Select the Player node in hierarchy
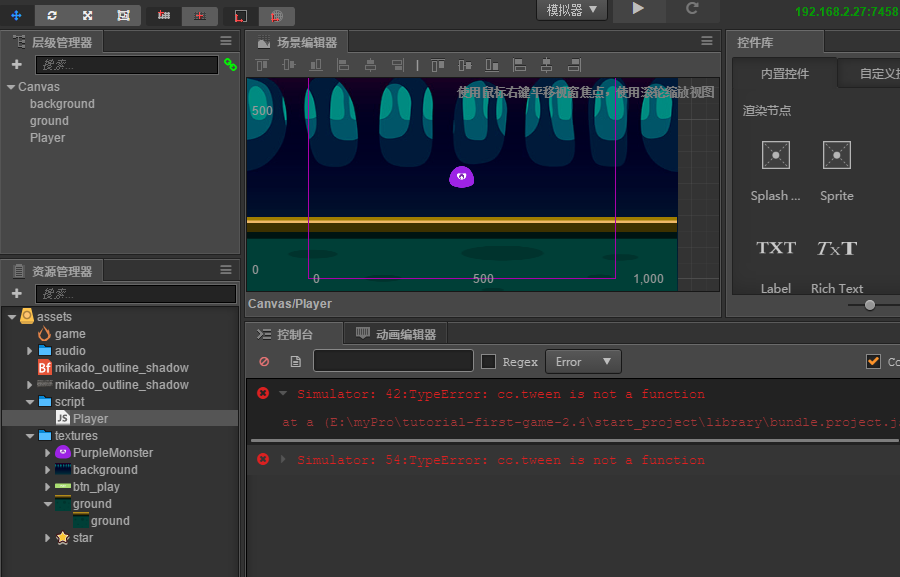The width and height of the screenshot is (900, 577). coord(48,138)
